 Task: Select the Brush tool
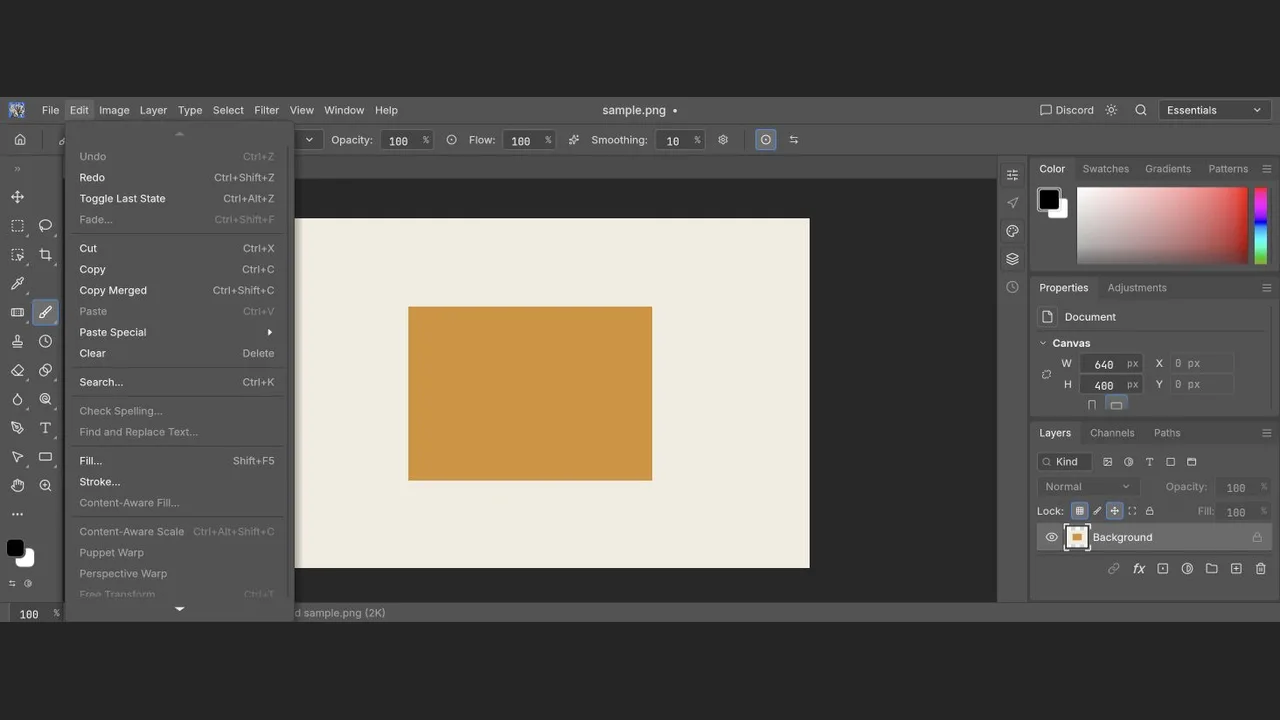pos(45,313)
